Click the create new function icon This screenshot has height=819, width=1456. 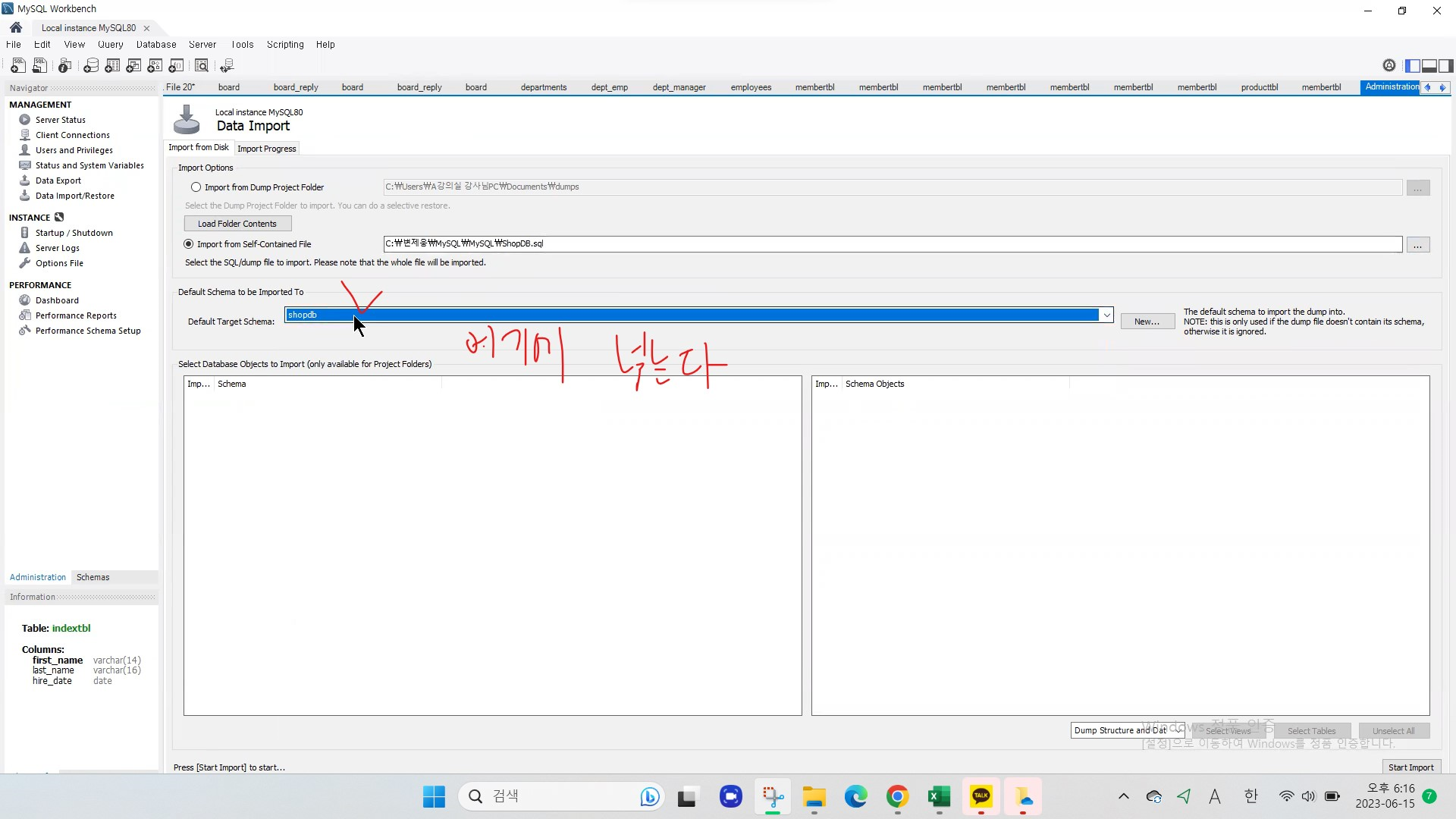click(176, 66)
